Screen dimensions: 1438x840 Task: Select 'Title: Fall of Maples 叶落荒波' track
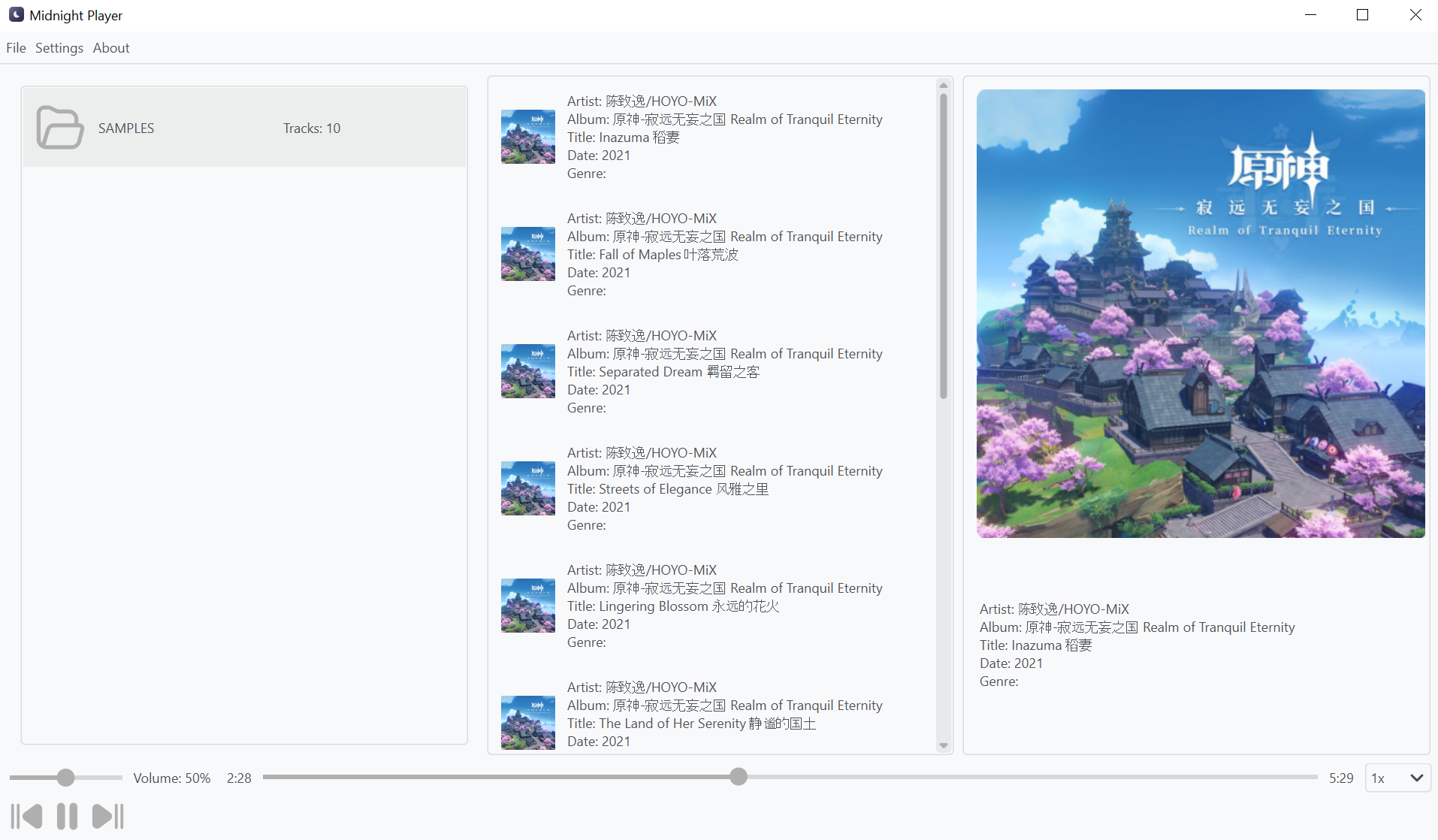click(x=653, y=255)
